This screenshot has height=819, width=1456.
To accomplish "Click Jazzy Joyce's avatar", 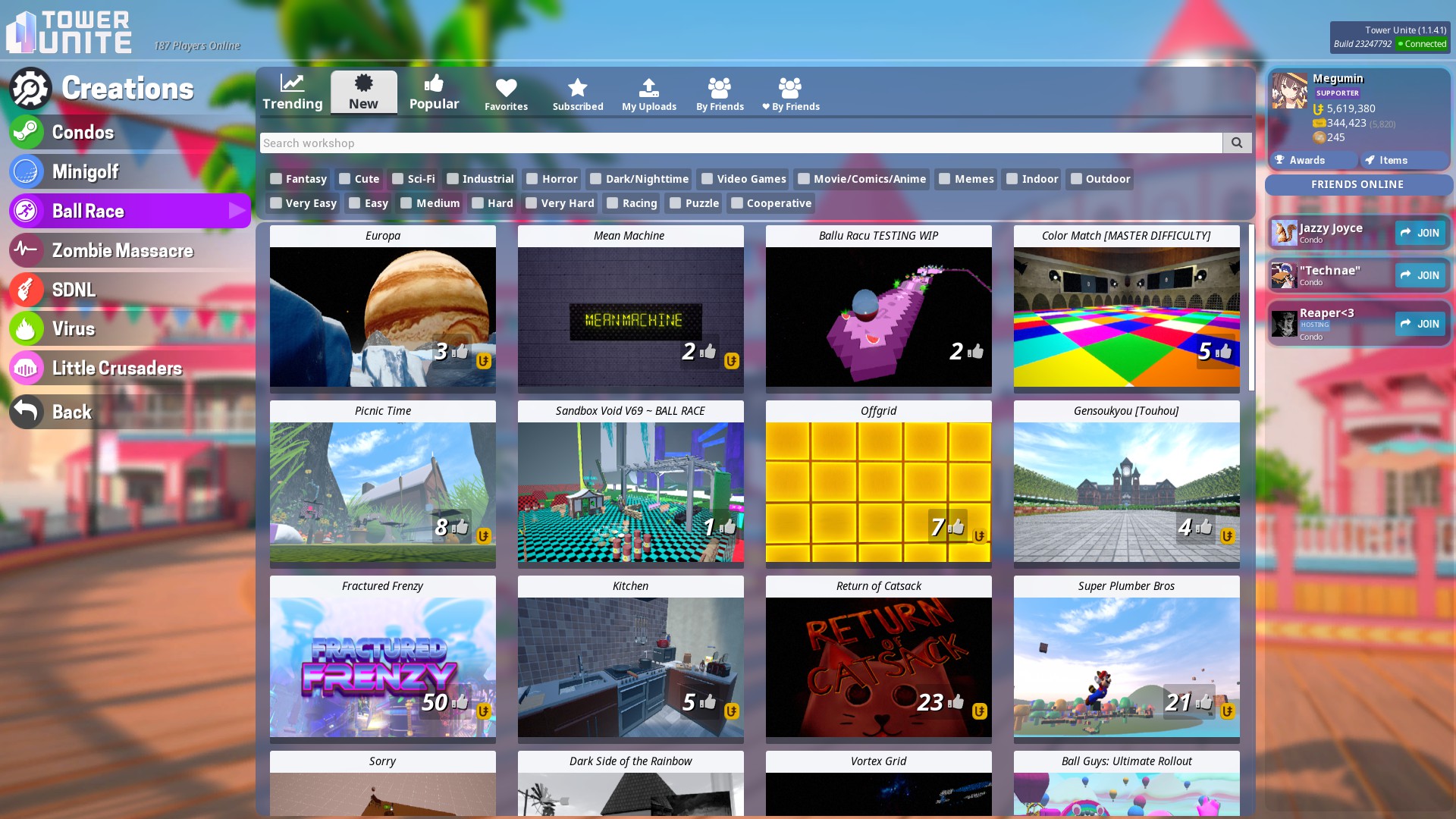I will click(1284, 233).
